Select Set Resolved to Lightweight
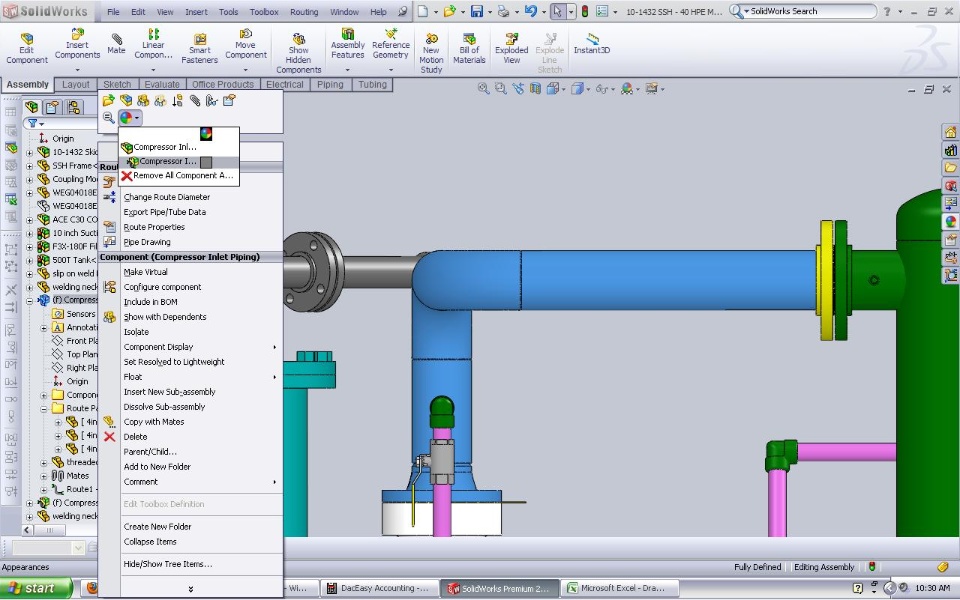 (174, 362)
